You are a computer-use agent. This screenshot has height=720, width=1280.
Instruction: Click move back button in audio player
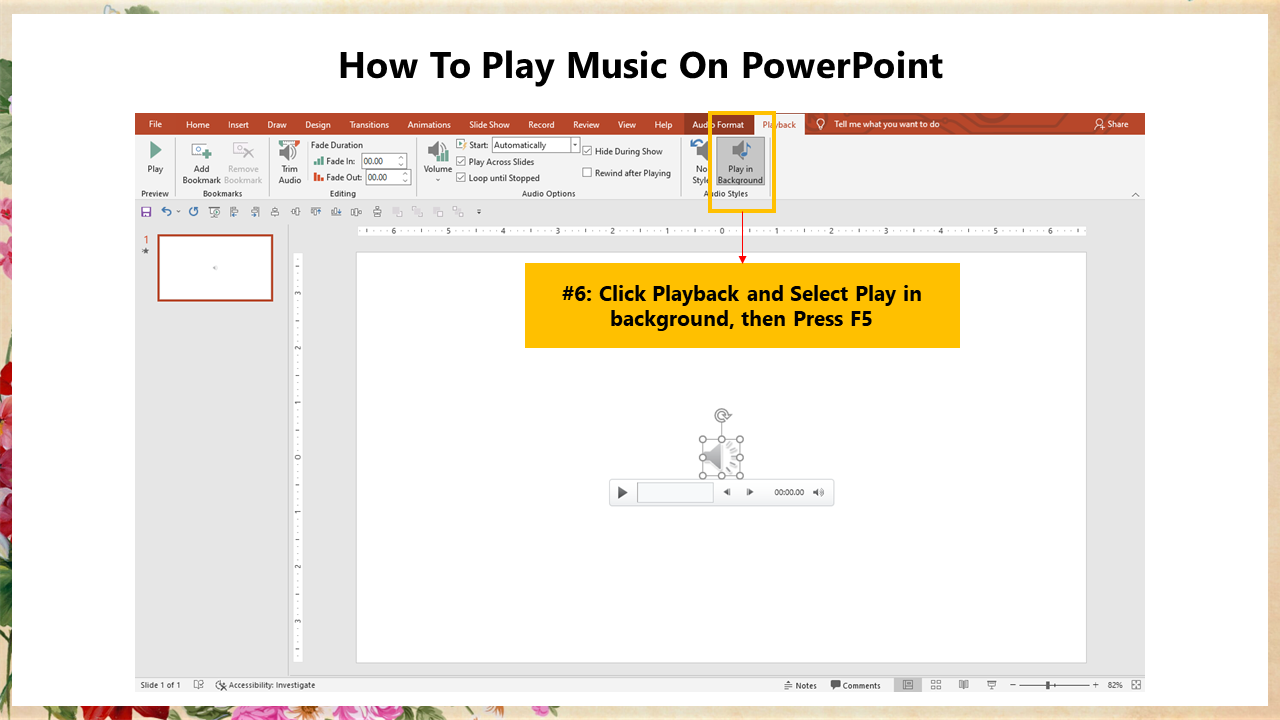point(727,492)
